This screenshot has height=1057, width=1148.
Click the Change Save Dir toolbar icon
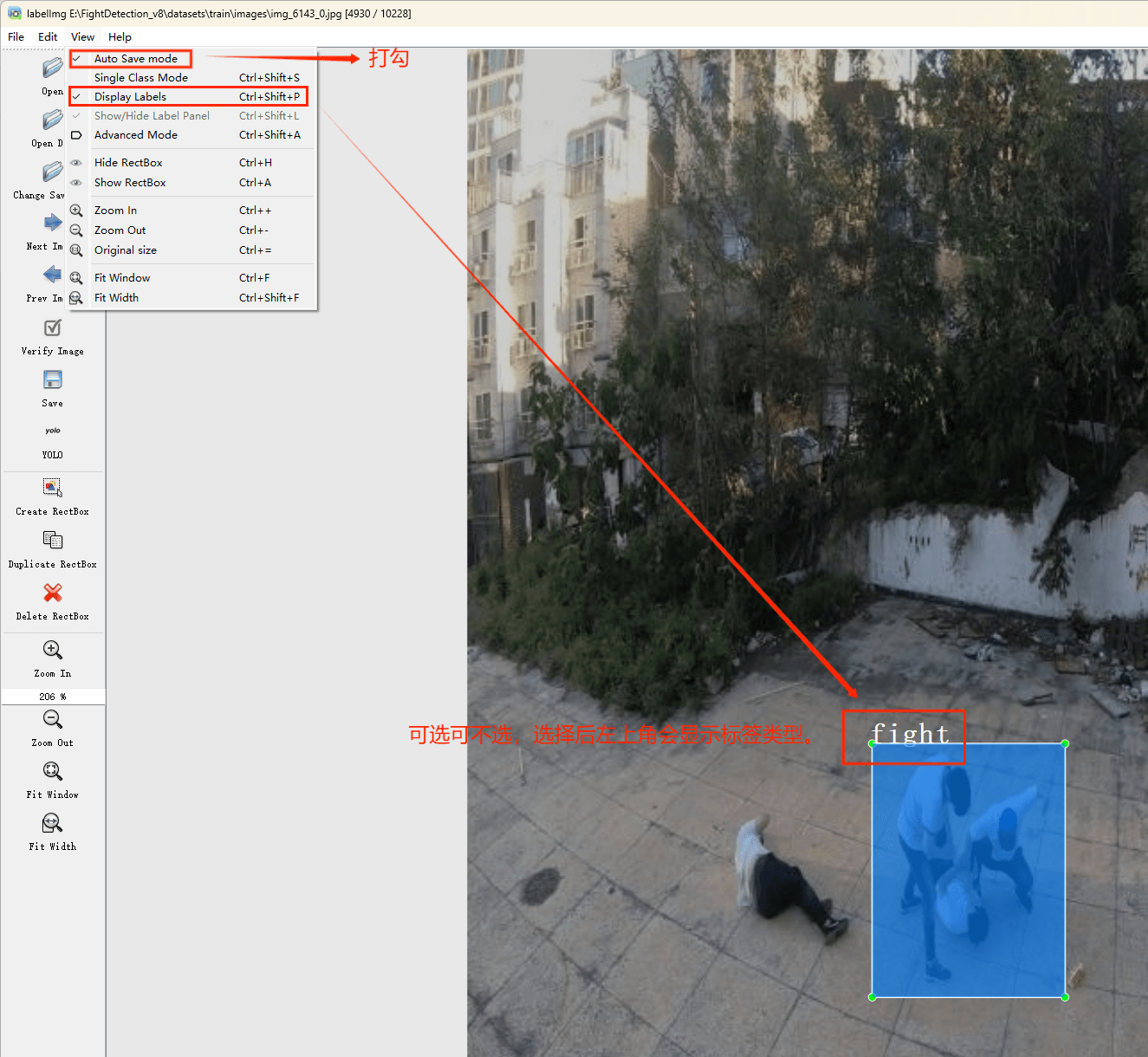(52, 172)
